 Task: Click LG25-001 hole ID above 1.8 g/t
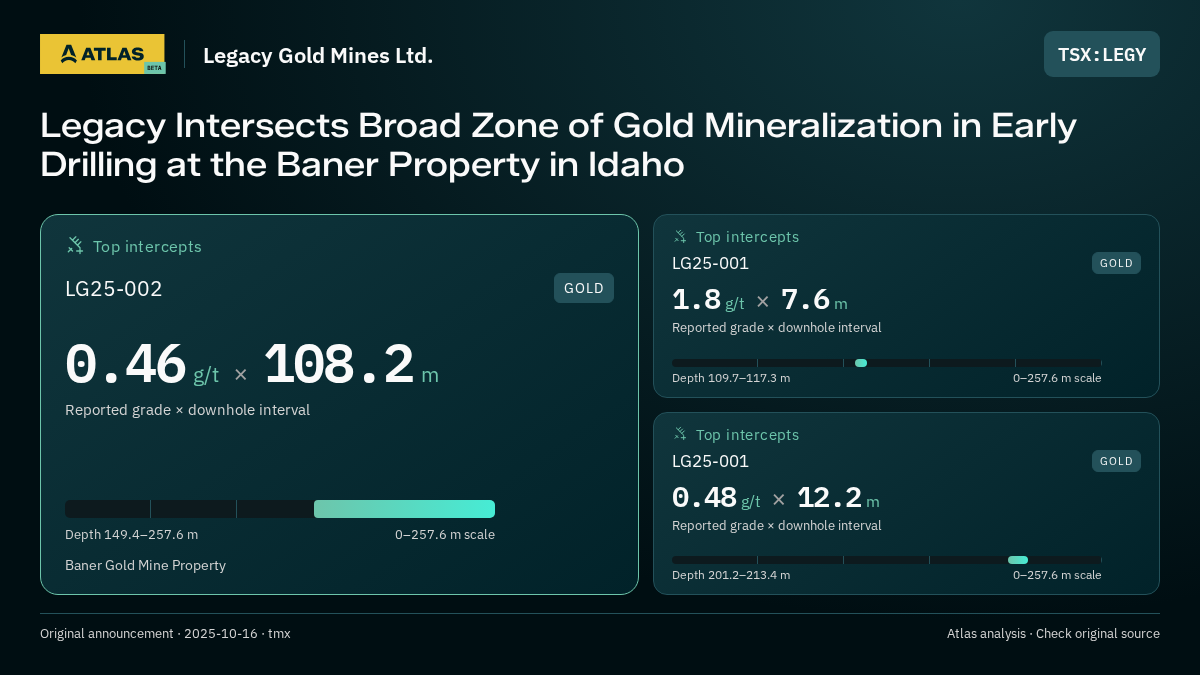click(710, 263)
